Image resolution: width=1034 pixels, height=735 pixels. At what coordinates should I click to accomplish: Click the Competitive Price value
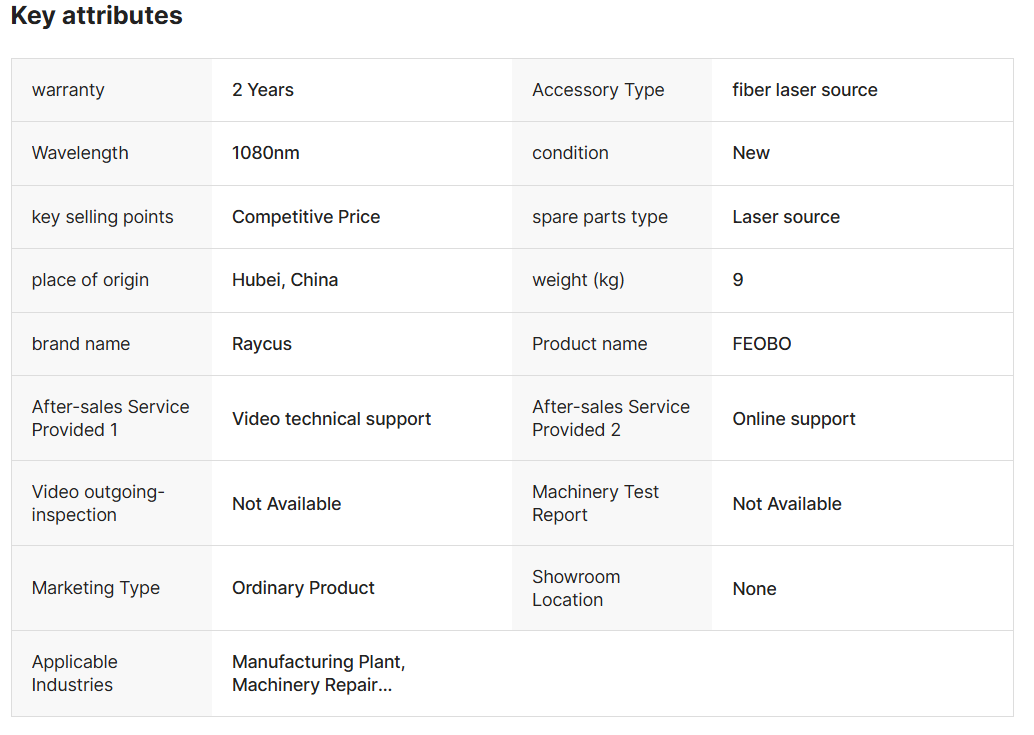306,217
